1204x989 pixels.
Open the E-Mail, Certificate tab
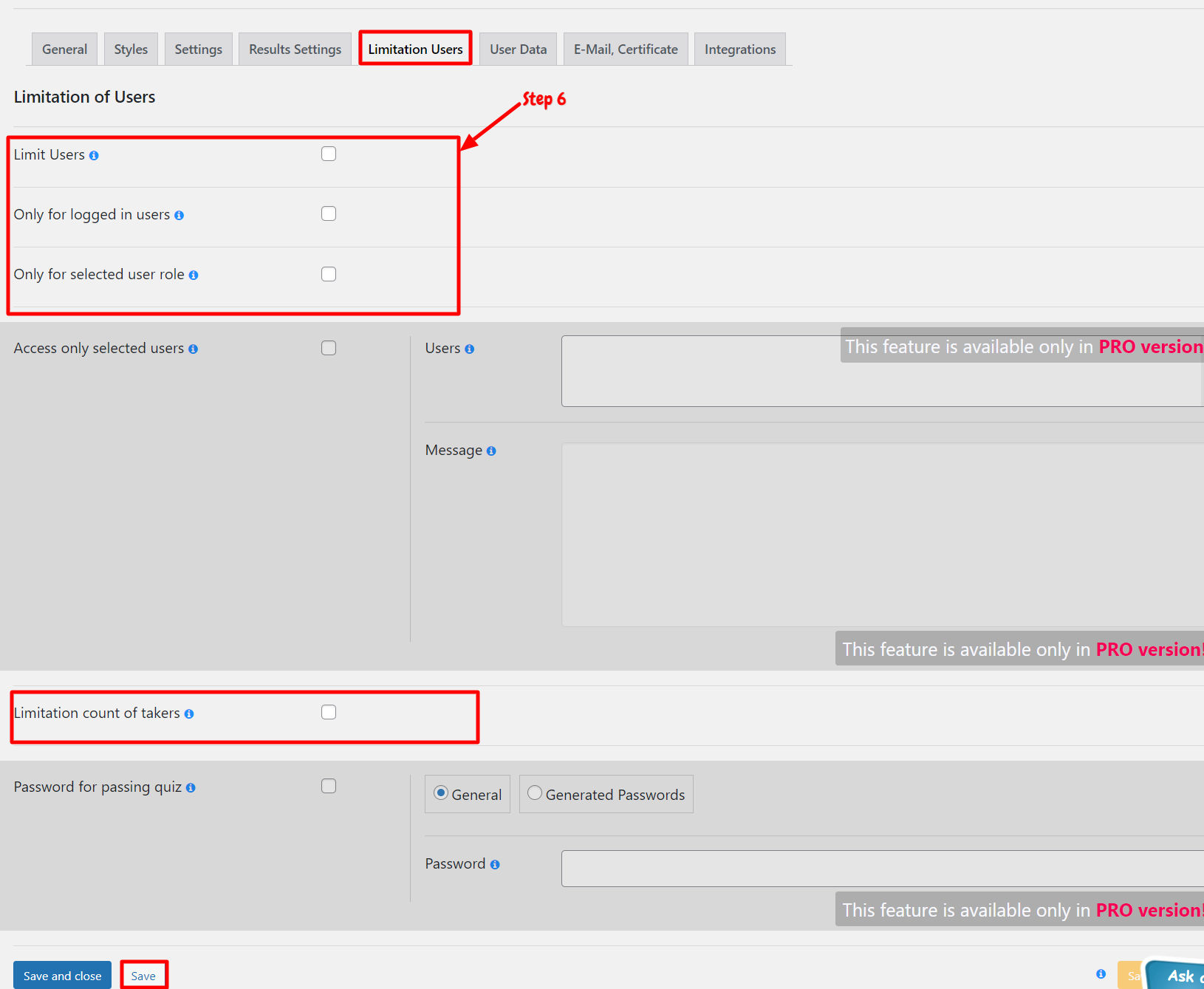[x=626, y=49]
